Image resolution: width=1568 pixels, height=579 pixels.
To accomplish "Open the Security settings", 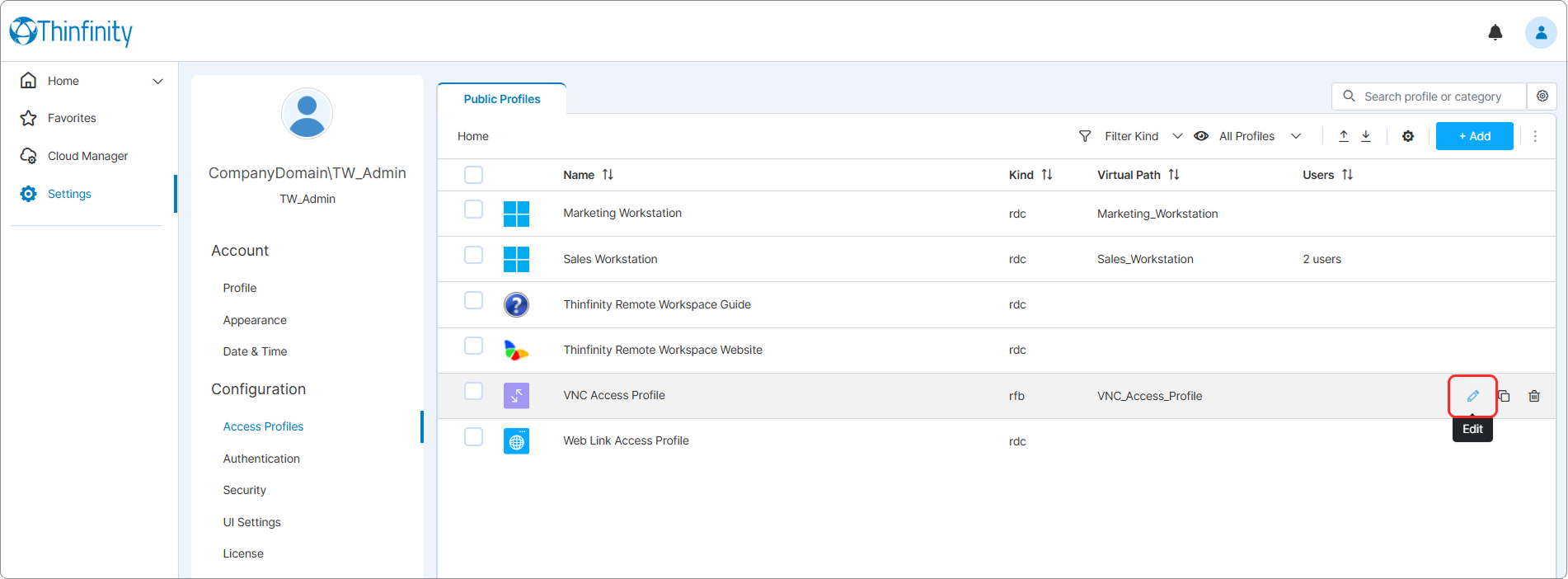I will [x=245, y=490].
